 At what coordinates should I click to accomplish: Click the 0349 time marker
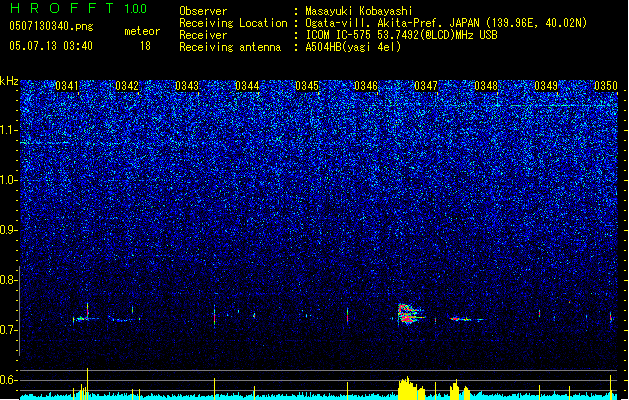(546, 86)
